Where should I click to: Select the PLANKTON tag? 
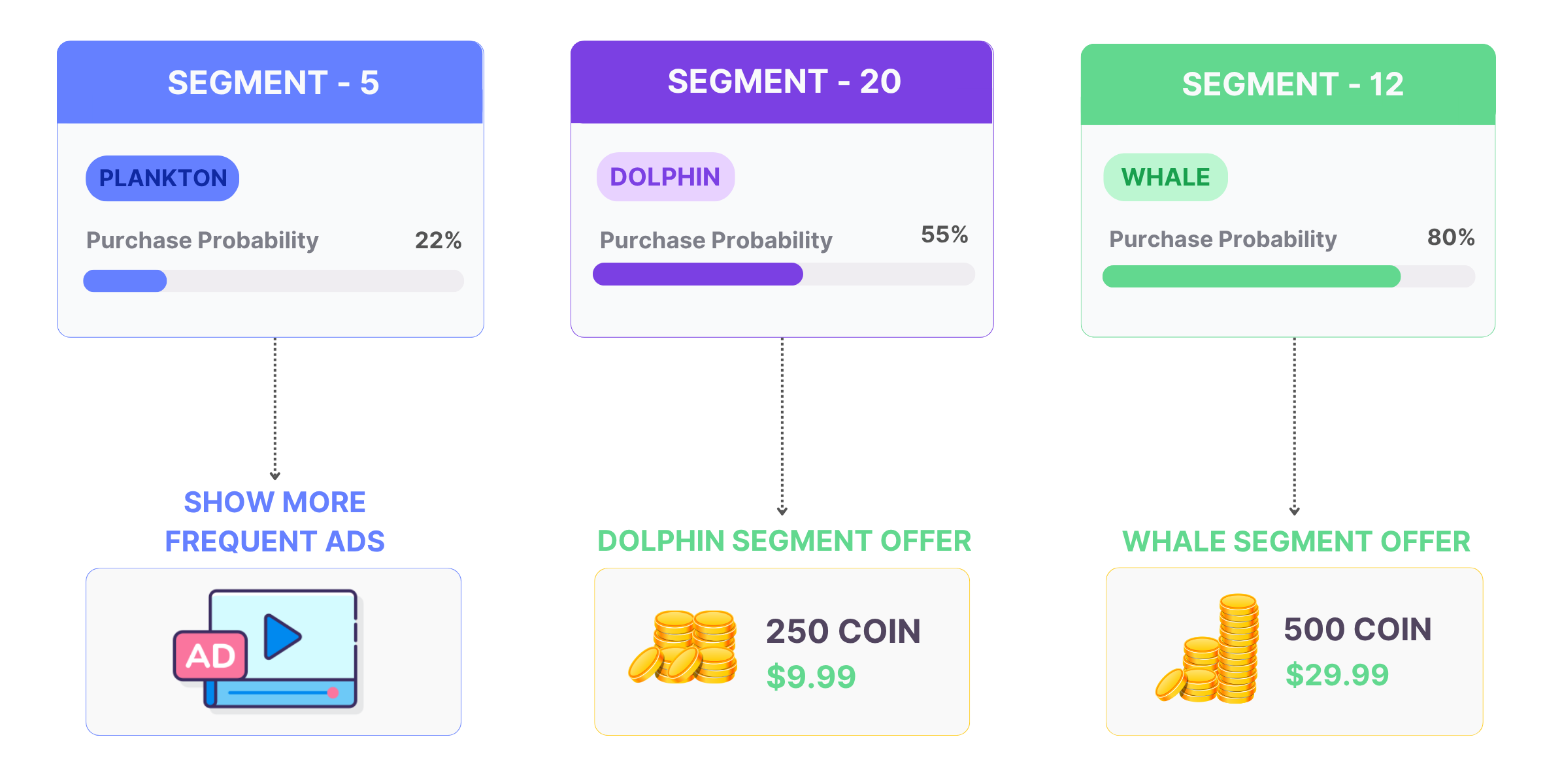click(162, 178)
